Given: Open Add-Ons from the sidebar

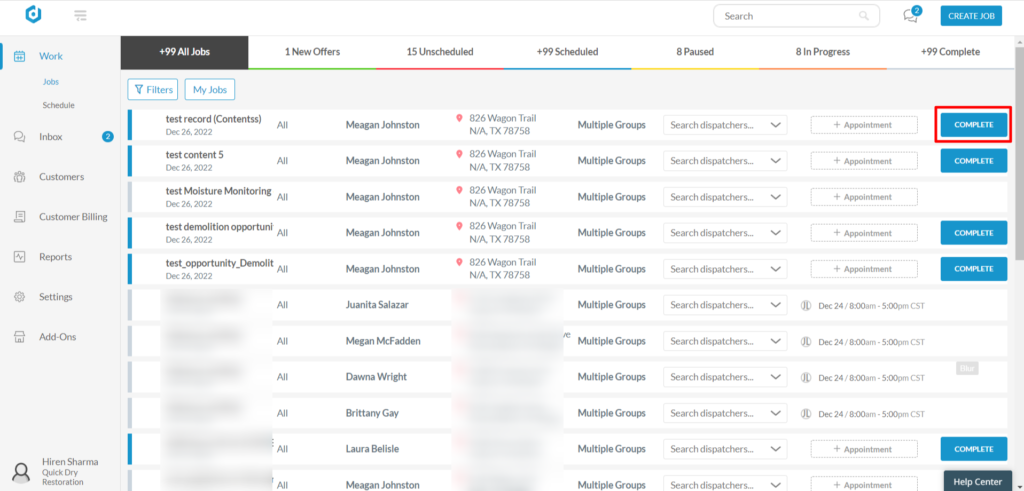Looking at the screenshot, I should [x=57, y=337].
